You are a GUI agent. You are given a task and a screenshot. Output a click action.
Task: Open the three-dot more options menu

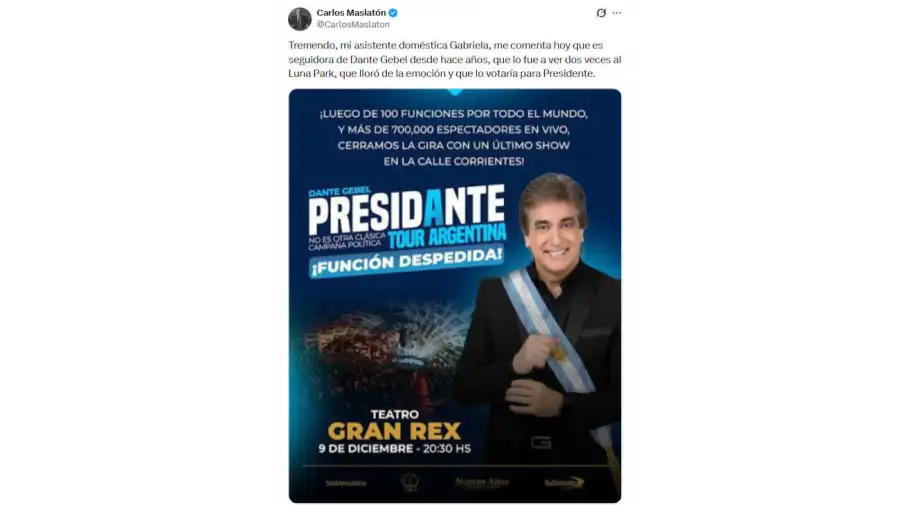click(x=617, y=13)
